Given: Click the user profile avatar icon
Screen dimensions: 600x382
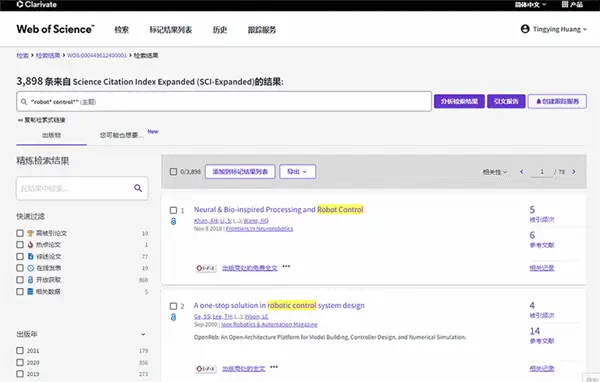Looking at the screenshot, I should tap(525, 29).
